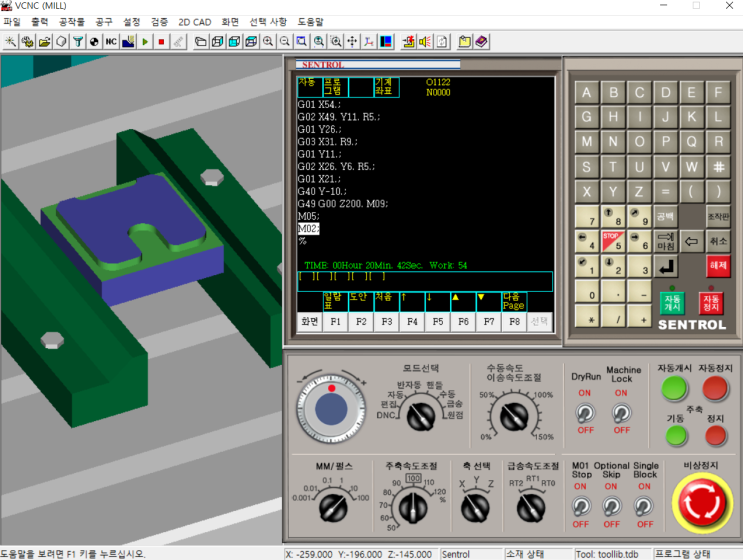This screenshot has width=743, height=560.
Task: Open the 파일 menu
Action: [x=12, y=21]
